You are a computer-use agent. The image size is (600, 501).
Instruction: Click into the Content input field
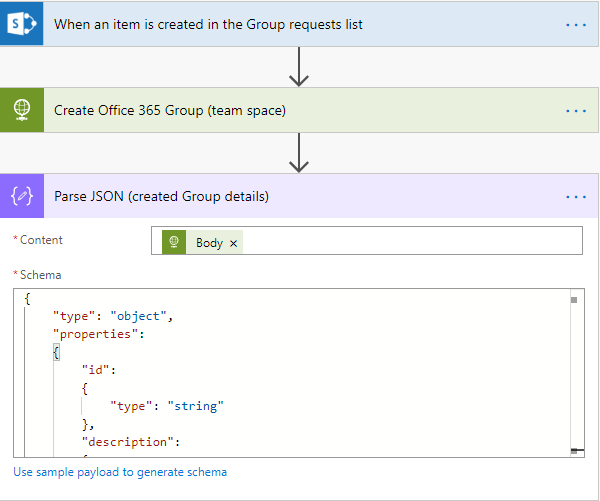(x=367, y=240)
